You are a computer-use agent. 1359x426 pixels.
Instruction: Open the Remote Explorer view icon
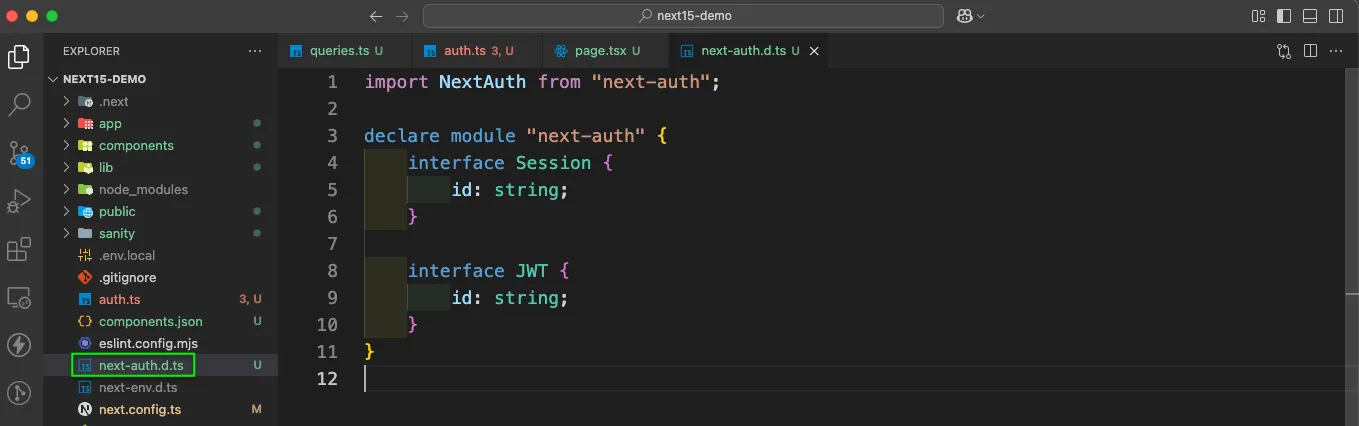coord(19,297)
